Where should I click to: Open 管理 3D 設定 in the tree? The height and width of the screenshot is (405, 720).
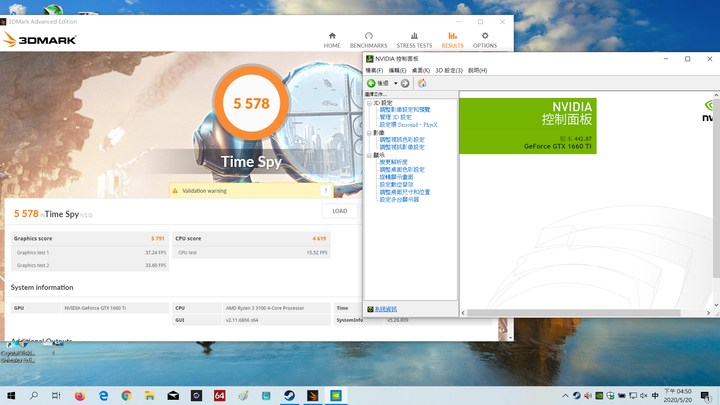[x=395, y=117]
